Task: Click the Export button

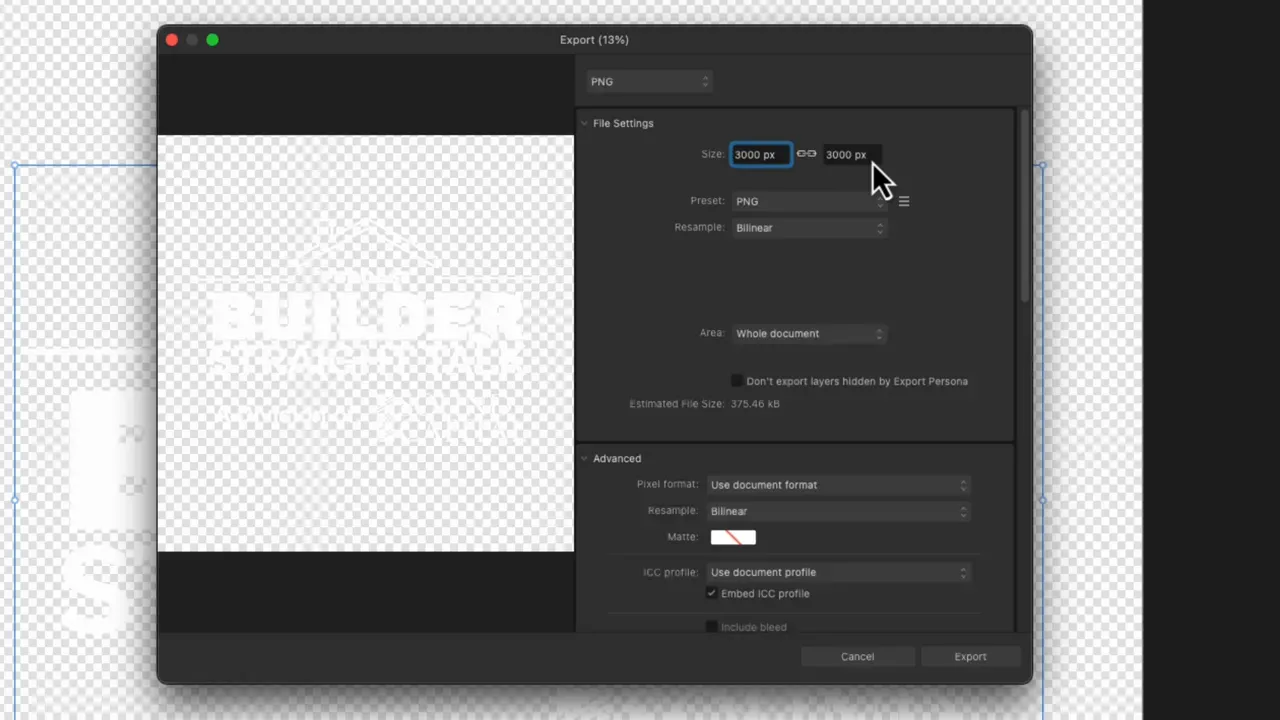Action: [969, 656]
